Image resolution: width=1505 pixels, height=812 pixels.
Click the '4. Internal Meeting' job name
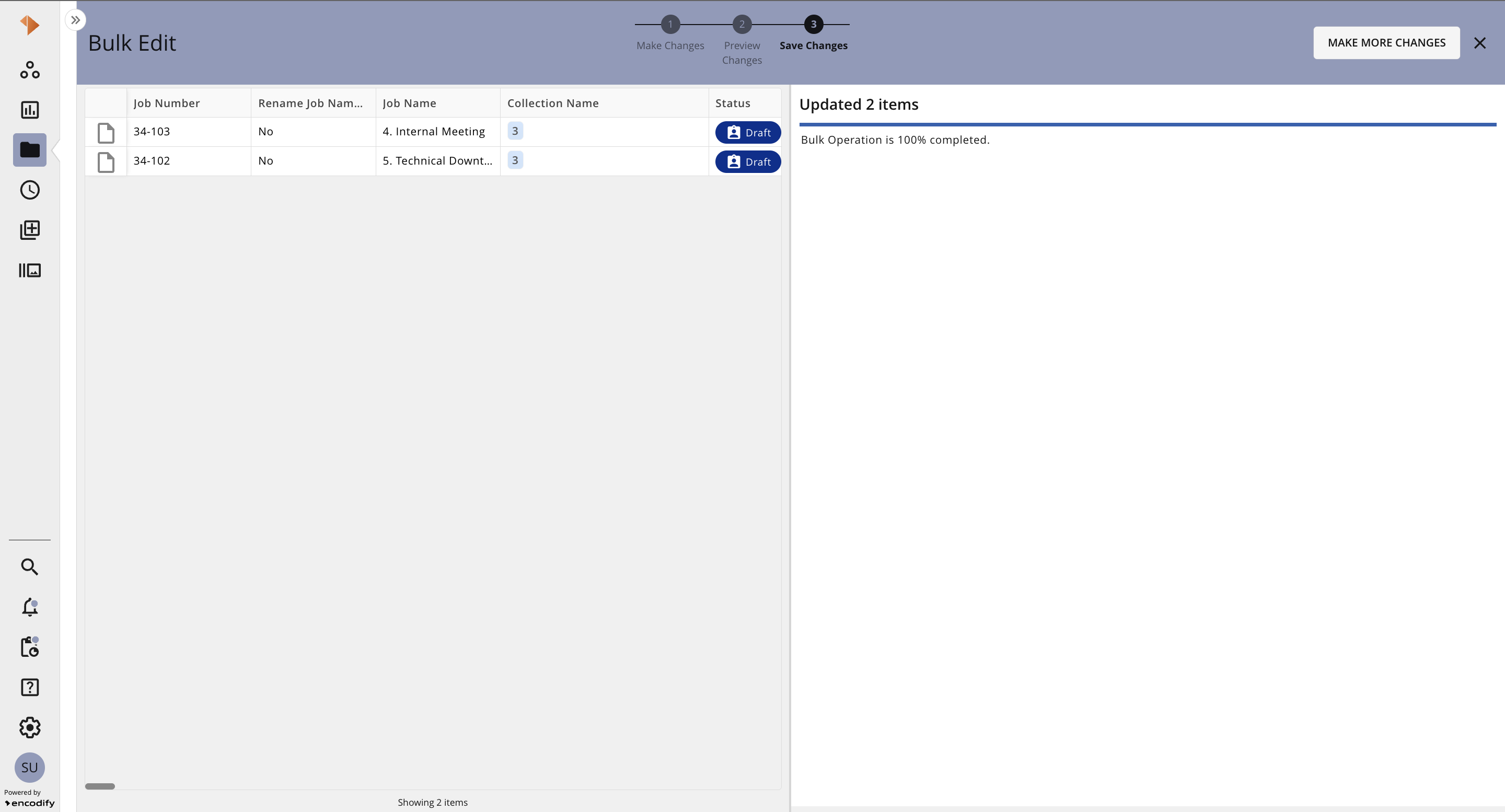pyautogui.click(x=434, y=132)
